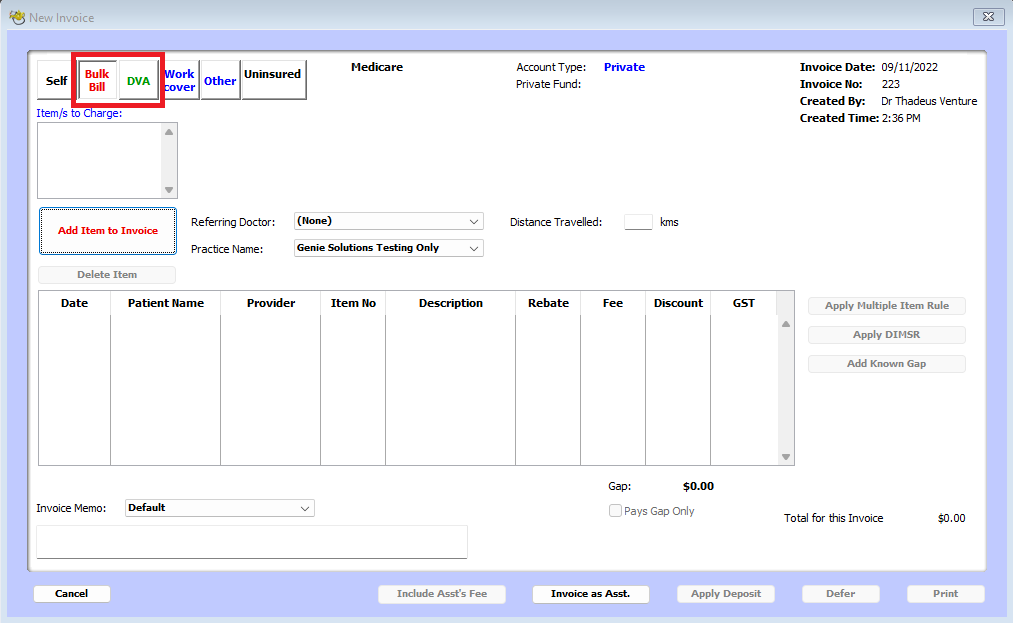
Task: Click the Apply DIMSR button
Action: [x=886, y=334]
